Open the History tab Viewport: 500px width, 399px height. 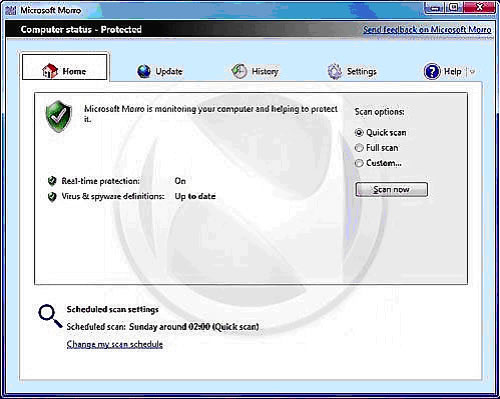[x=265, y=71]
